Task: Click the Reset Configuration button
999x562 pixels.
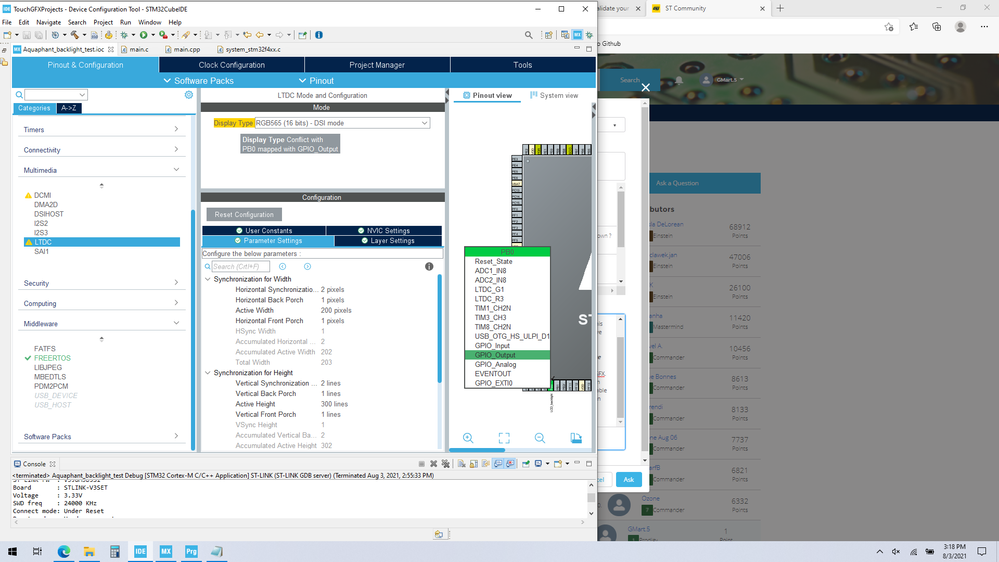Action: pyautogui.click(x=244, y=215)
